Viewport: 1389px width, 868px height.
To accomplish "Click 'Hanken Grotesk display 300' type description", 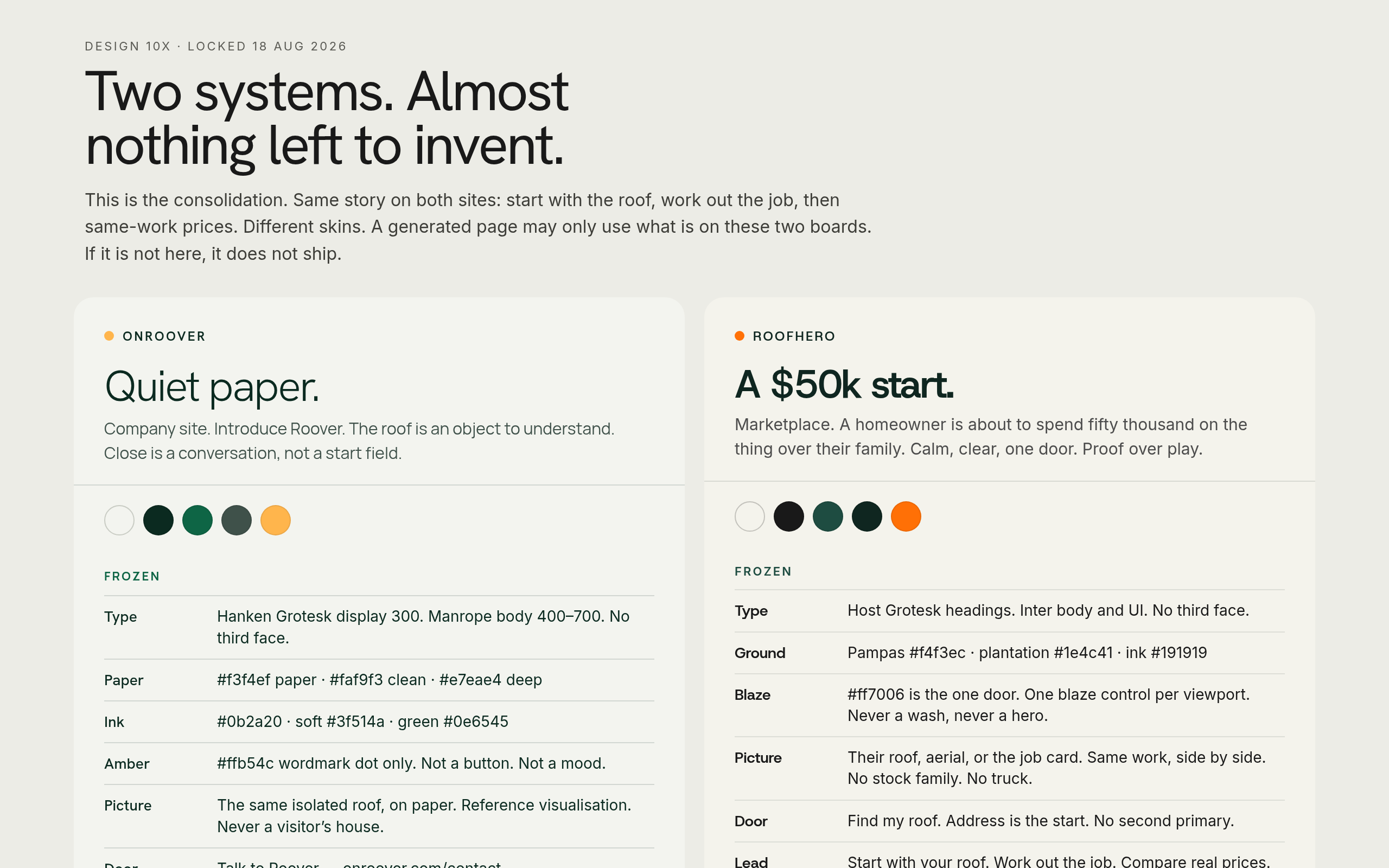I will tap(423, 627).
